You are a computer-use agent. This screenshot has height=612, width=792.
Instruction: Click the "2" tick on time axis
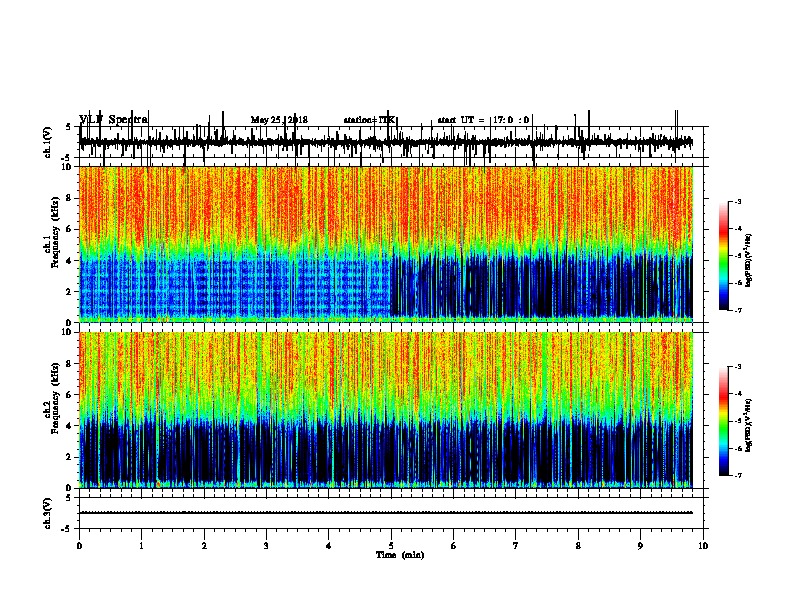(204, 546)
